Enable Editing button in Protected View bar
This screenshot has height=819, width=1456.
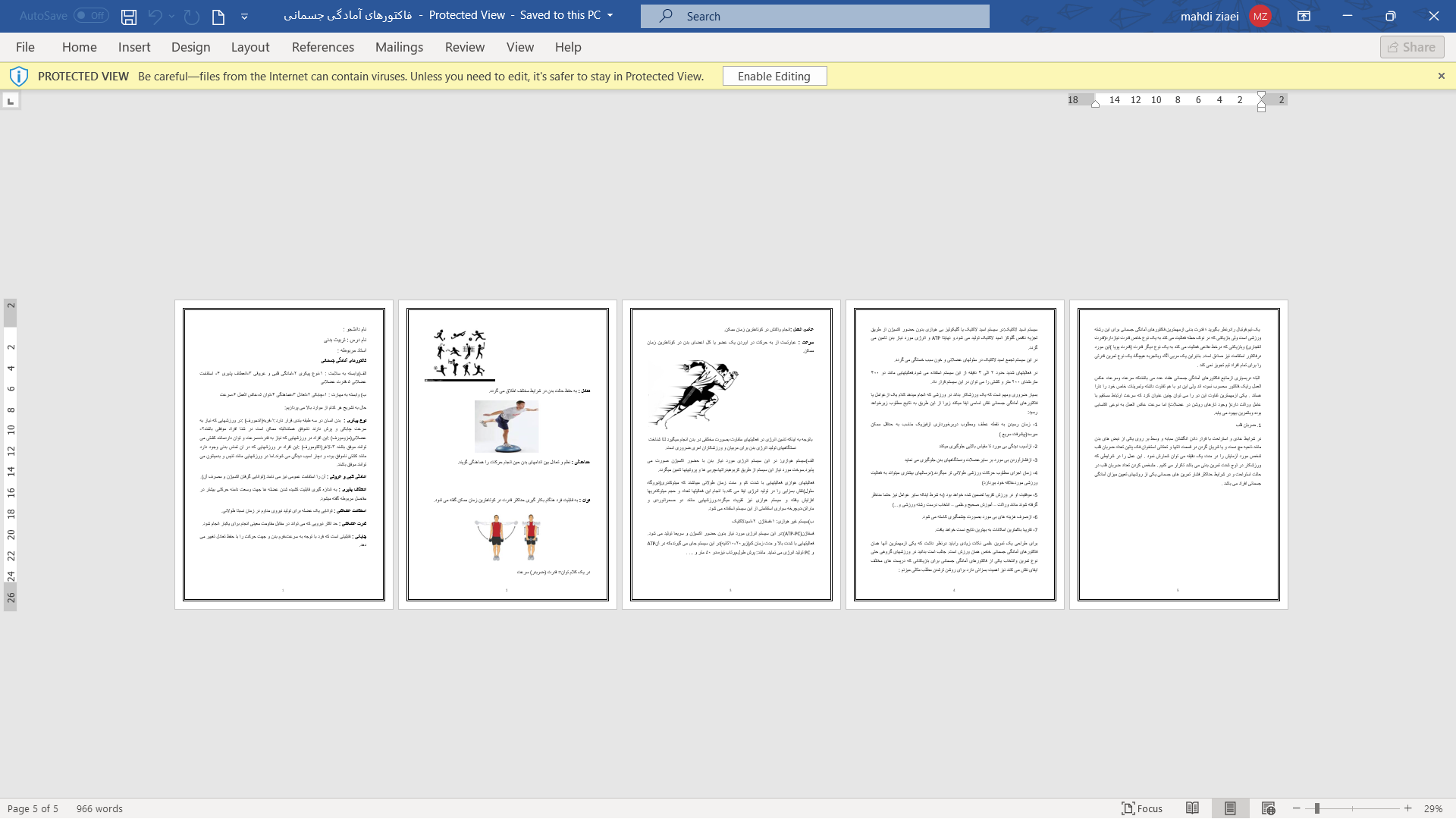[774, 75]
